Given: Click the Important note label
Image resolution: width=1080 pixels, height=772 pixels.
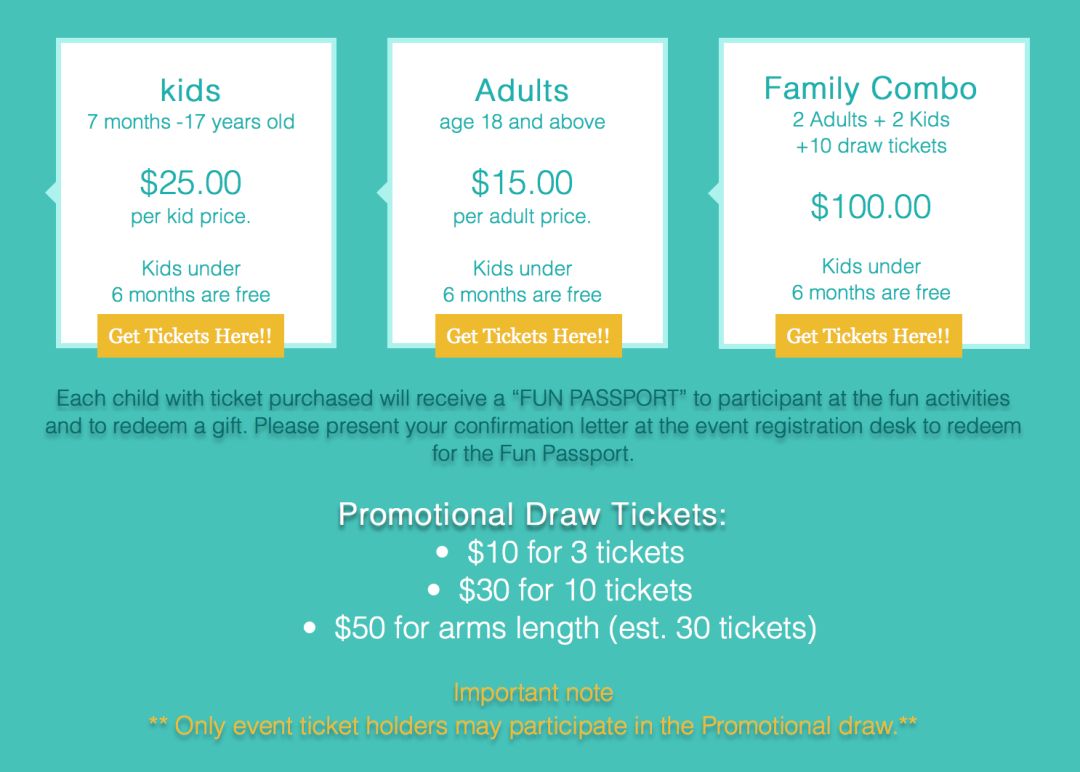Looking at the screenshot, I should point(533,692).
